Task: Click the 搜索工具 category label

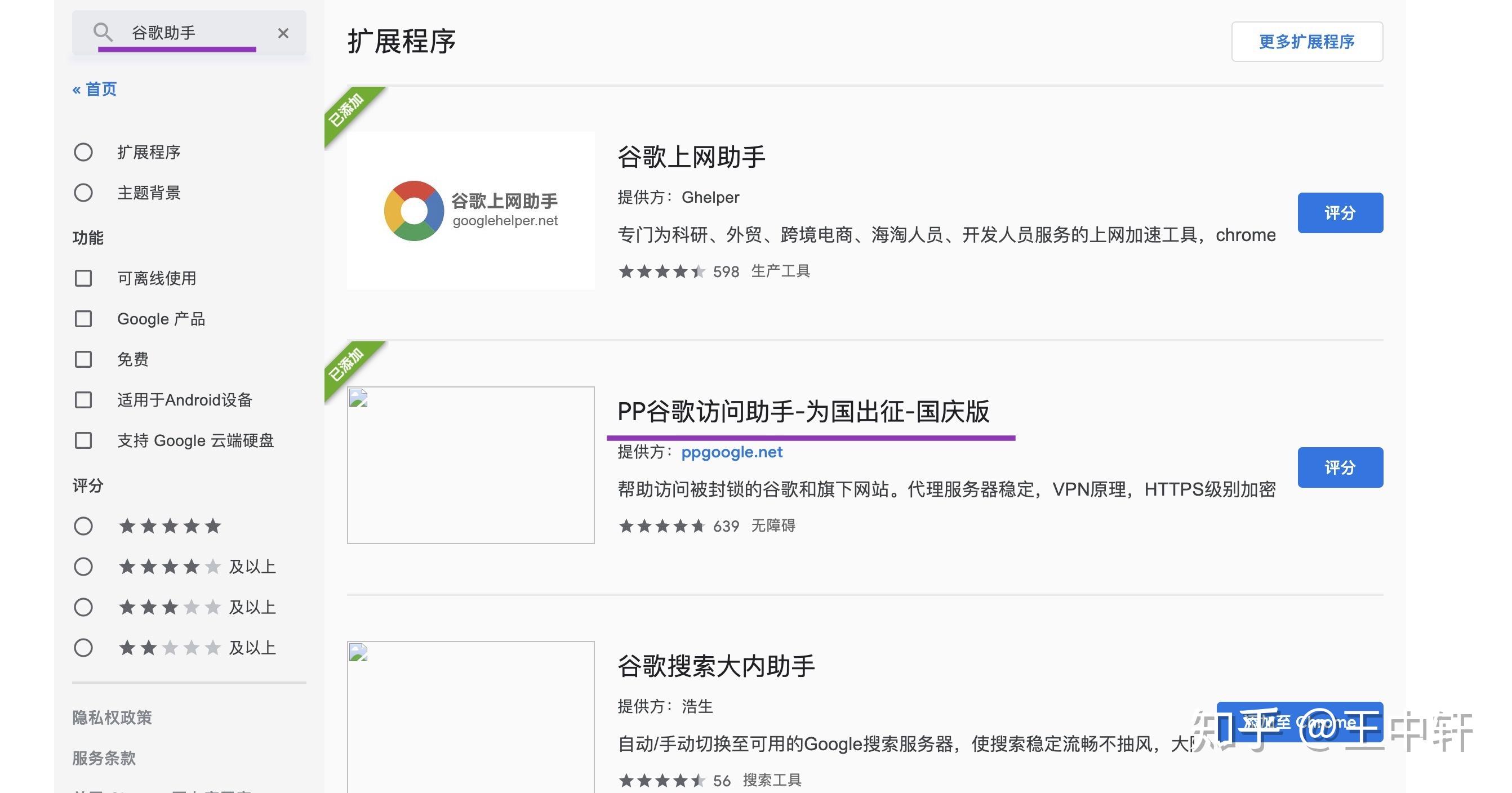Action: (772, 781)
